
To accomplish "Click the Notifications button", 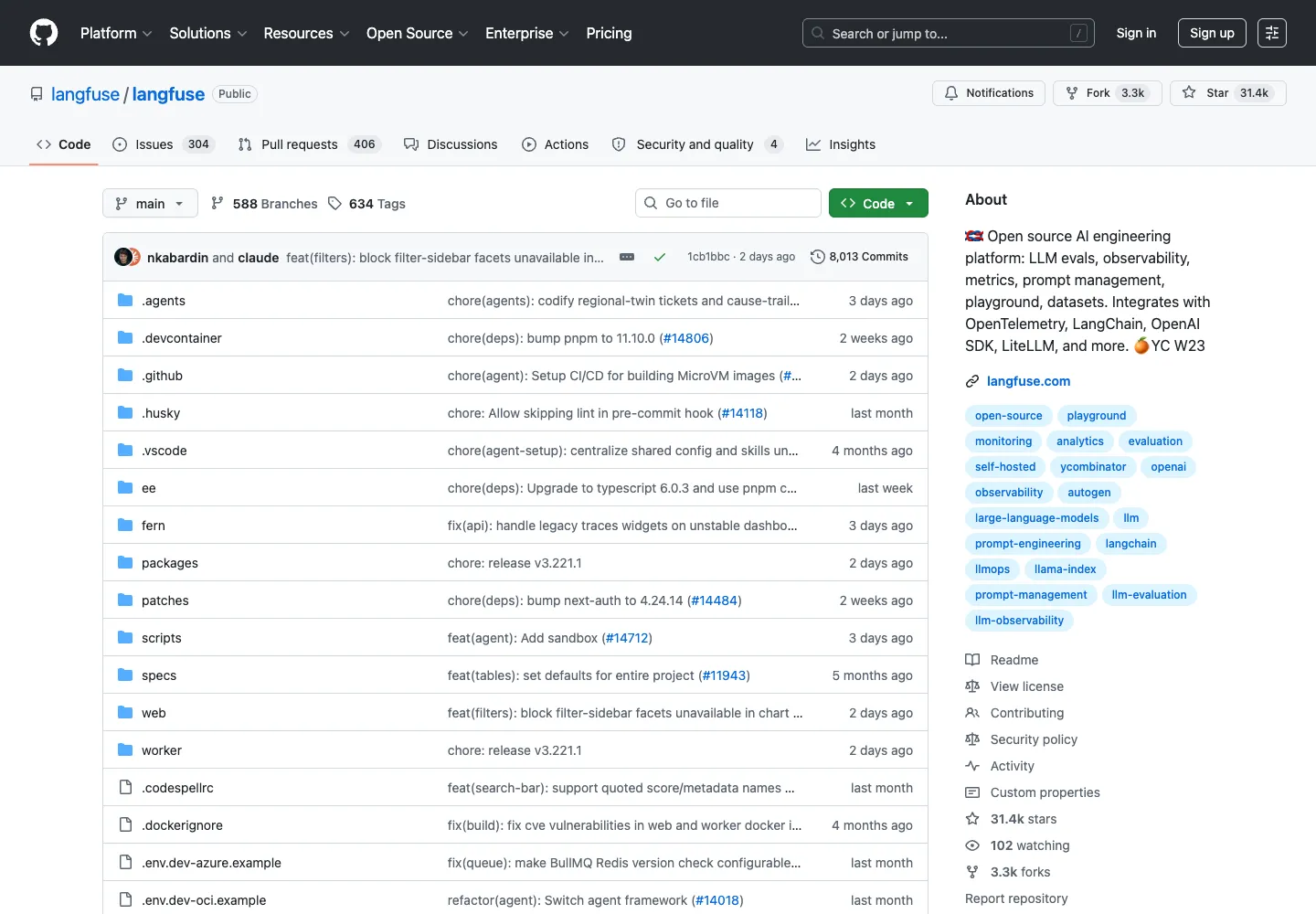I will coord(989,93).
